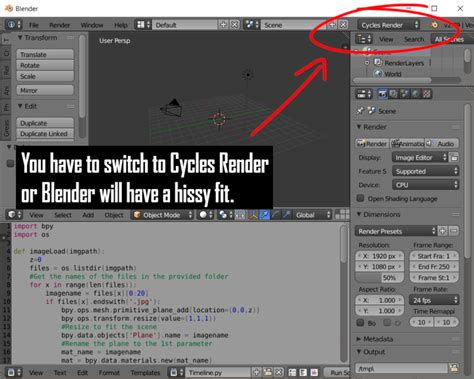This screenshot has width=474, height=379.
Task: Open the viewport shading sphere selector
Action: pos(206,215)
